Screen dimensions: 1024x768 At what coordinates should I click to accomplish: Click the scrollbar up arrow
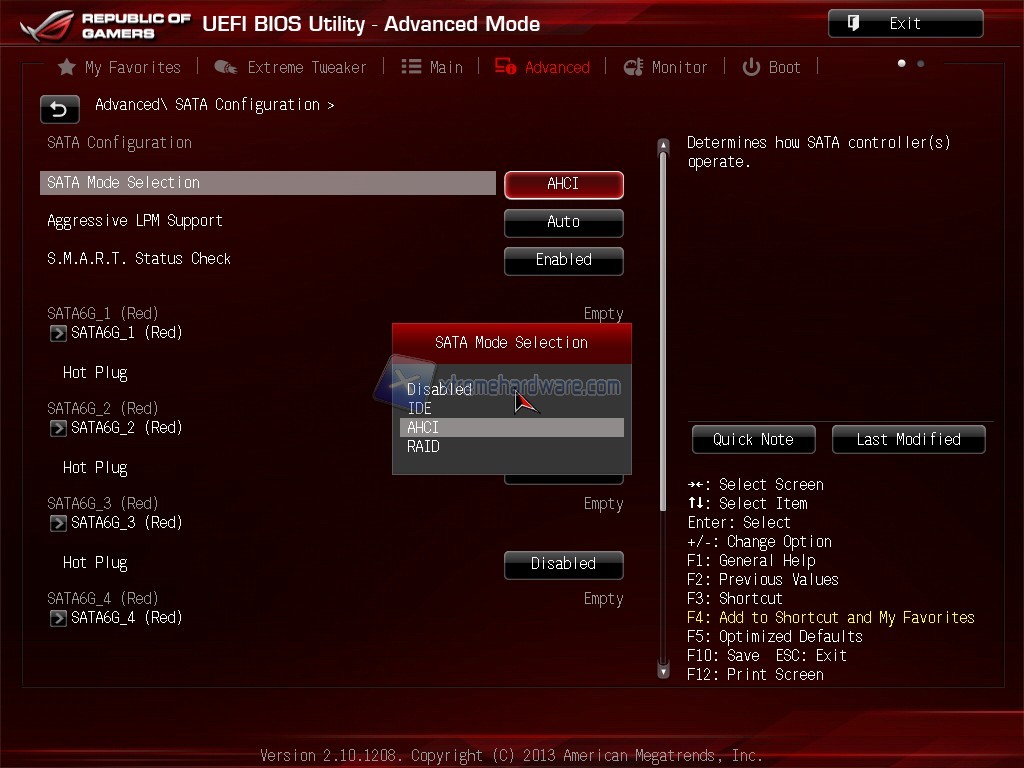[662, 147]
